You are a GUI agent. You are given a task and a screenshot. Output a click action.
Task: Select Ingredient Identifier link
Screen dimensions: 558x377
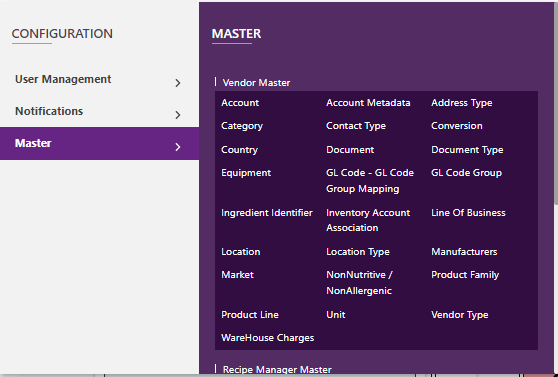click(267, 213)
